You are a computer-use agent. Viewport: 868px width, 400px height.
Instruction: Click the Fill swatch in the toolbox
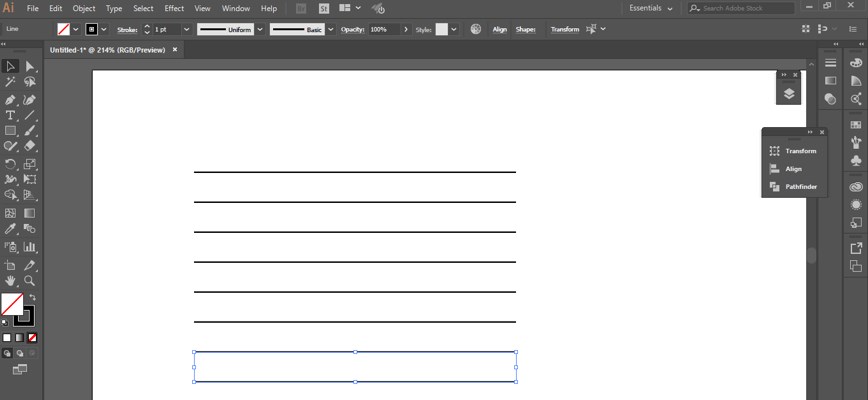coord(12,304)
